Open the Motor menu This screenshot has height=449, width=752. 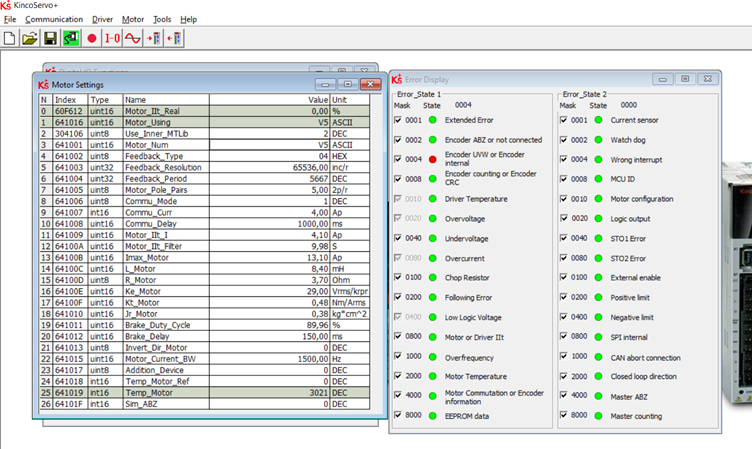click(133, 19)
